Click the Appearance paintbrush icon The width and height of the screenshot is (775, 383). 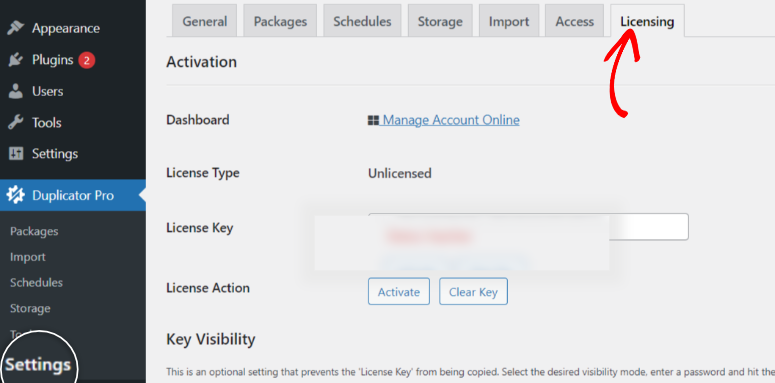[16, 28]
